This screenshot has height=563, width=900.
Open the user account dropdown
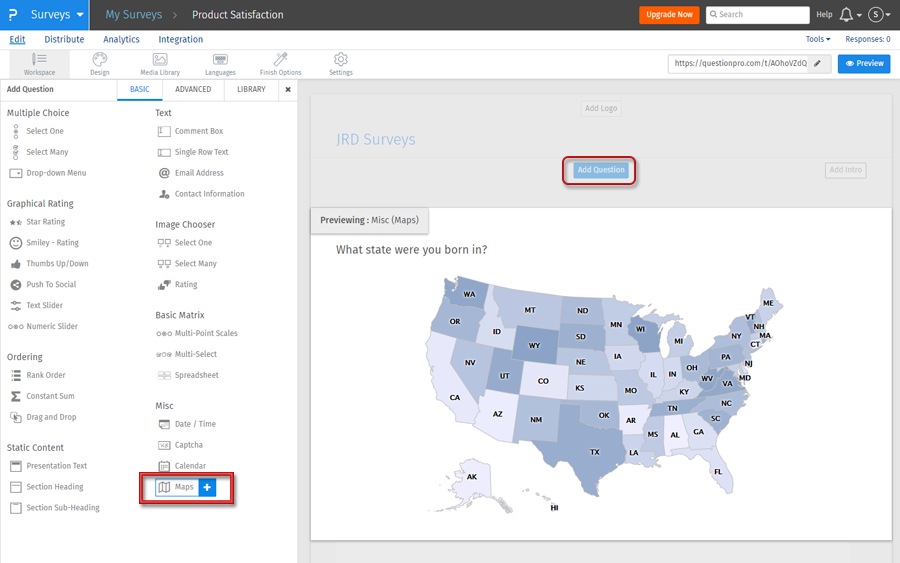pos(879,15)
